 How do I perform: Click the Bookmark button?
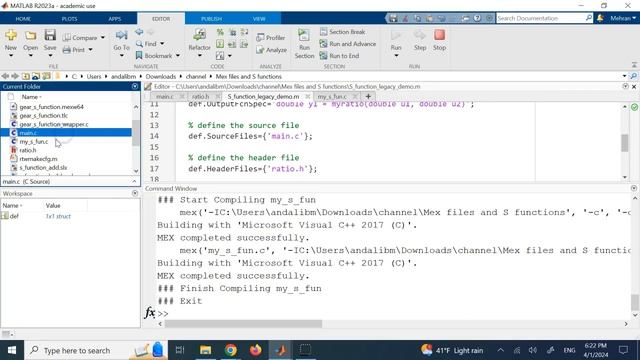tap(154, 56)
